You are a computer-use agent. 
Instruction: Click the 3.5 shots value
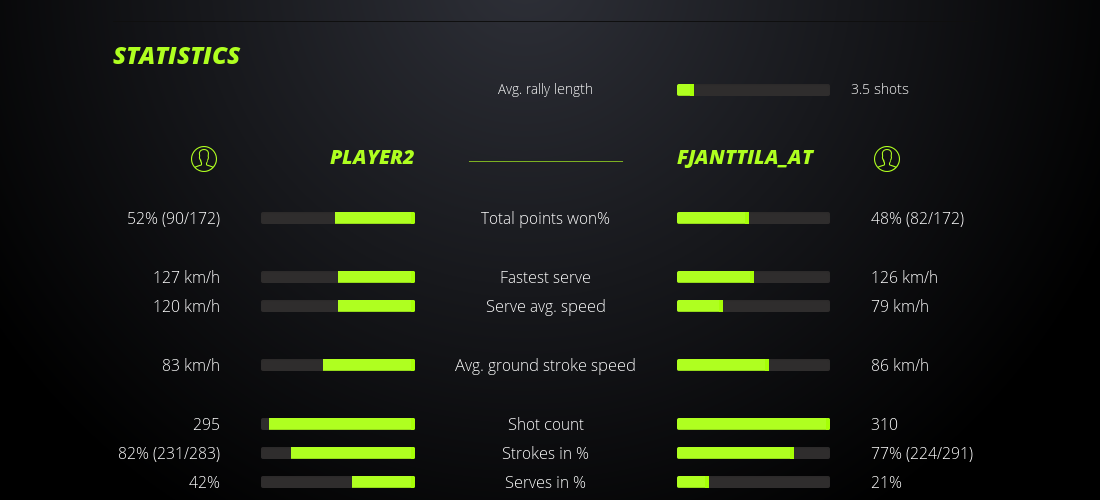(x=880, y=89)
